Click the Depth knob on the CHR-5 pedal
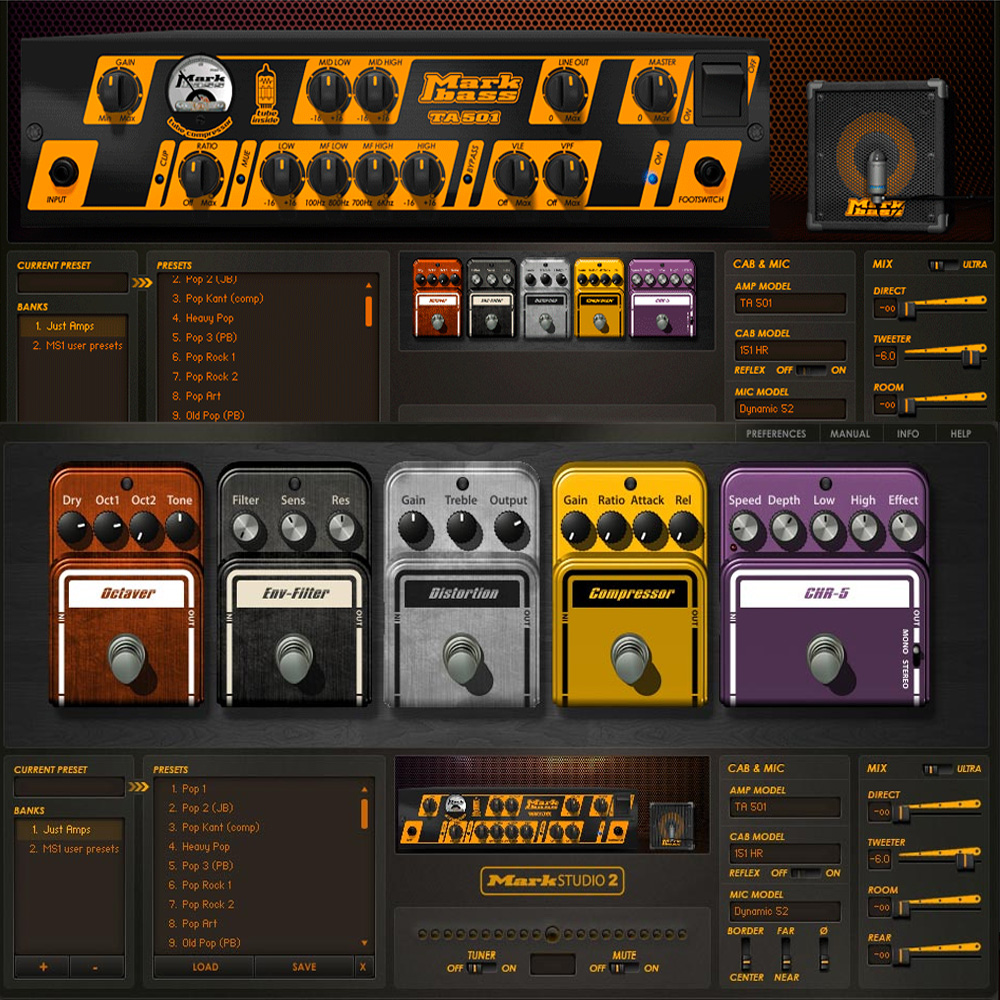This screenshot has width=1000, height=1000. [x=785, y=529]
